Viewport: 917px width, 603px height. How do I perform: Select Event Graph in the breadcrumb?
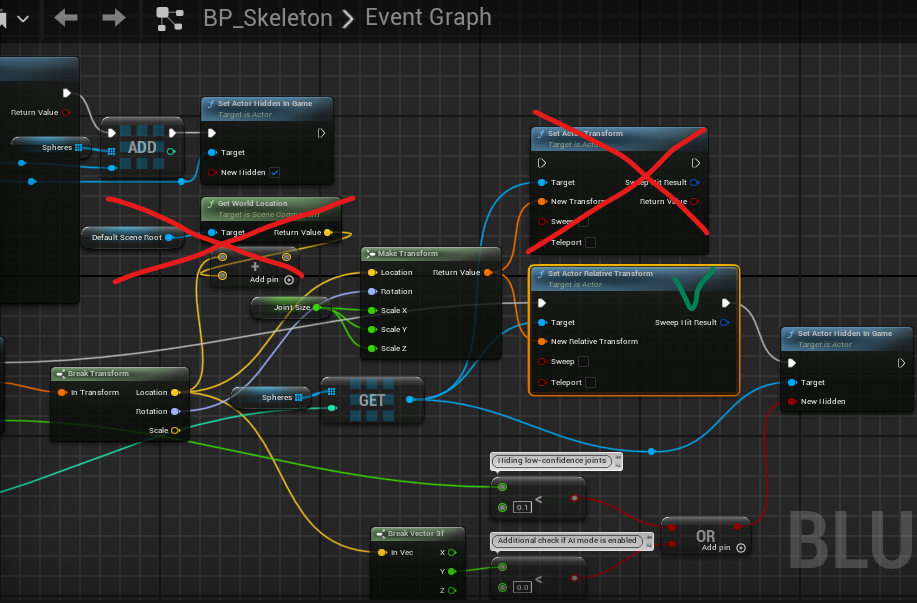(428, 17)
